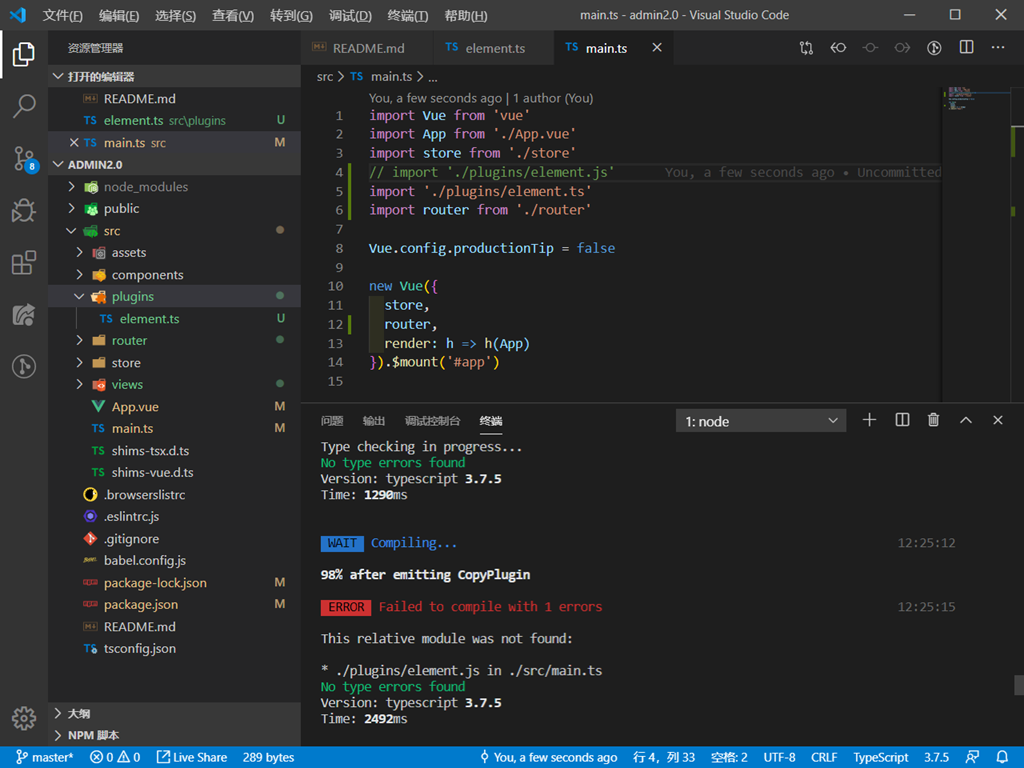1024x768 pixels.
Task: Switch to the element.ts editor tab
Action: 494,48
